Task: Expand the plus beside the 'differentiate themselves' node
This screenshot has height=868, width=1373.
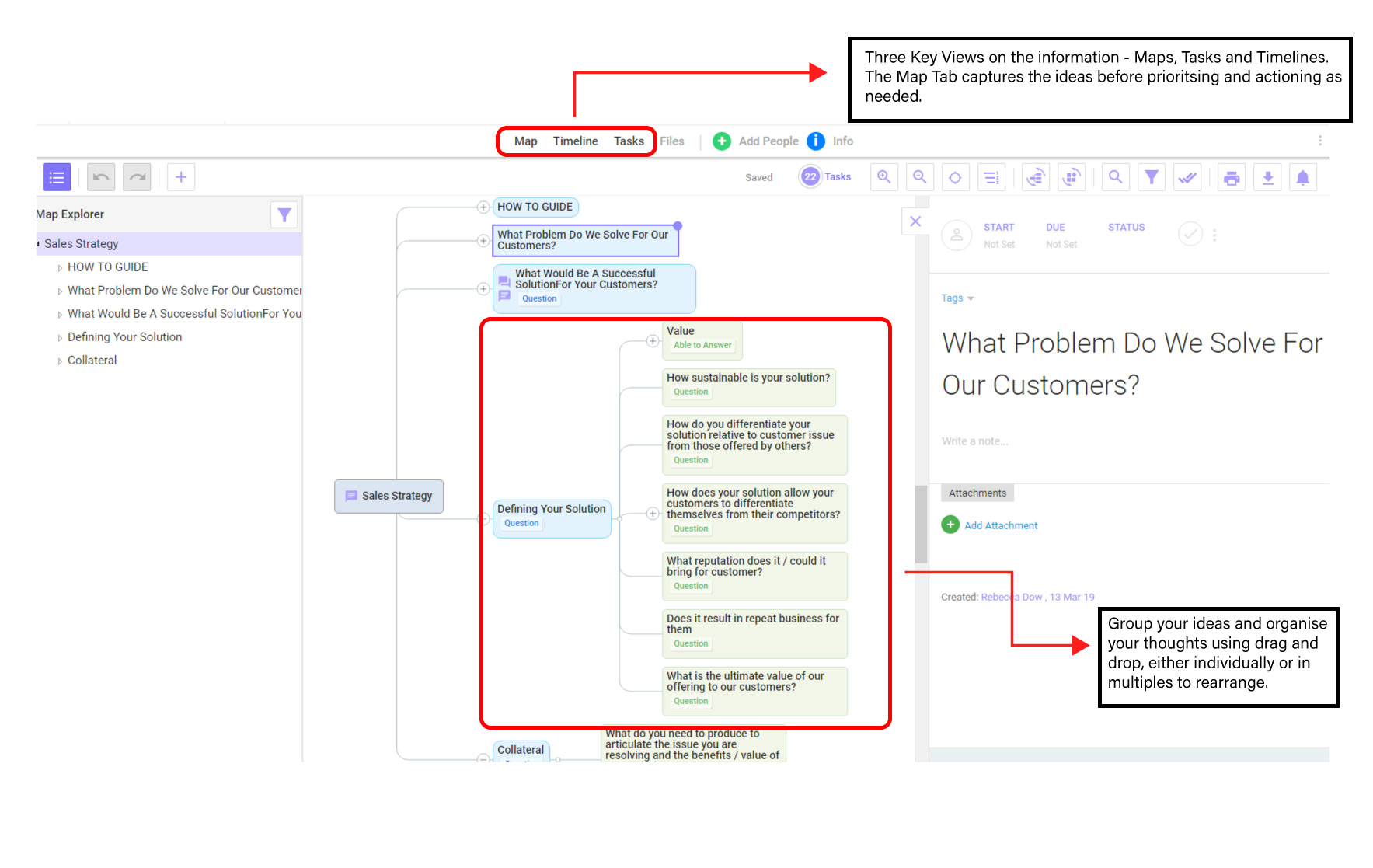Action: tap(653, 513)
